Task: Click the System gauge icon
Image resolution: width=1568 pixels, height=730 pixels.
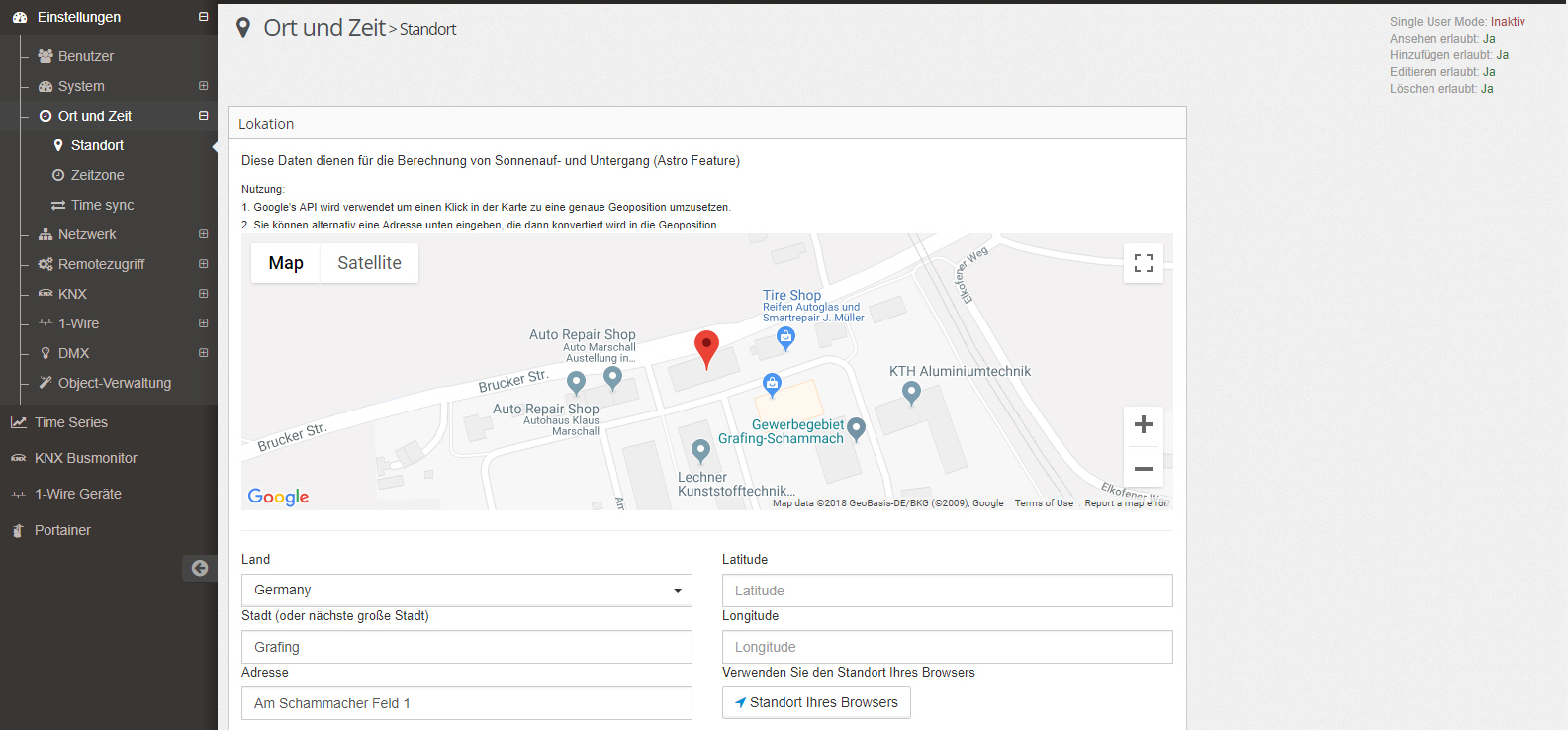Action: 46,86
